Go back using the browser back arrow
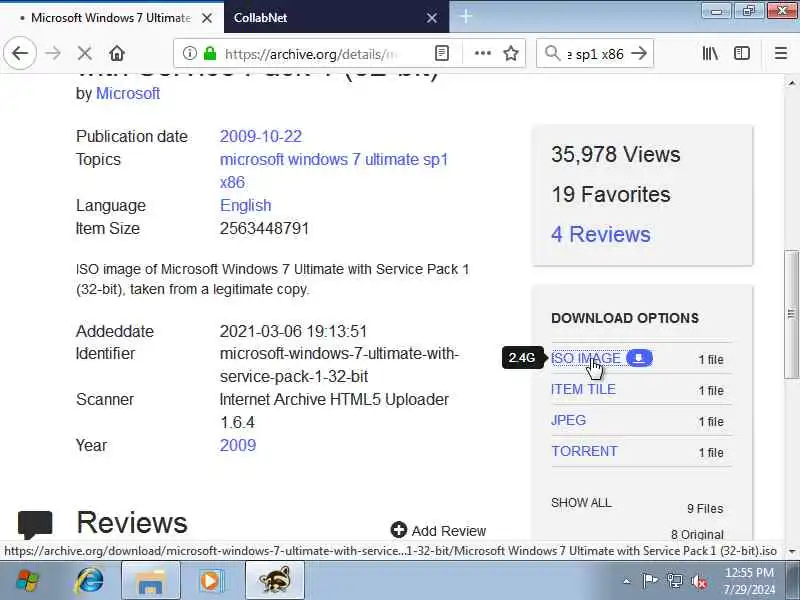 (20, 53)
